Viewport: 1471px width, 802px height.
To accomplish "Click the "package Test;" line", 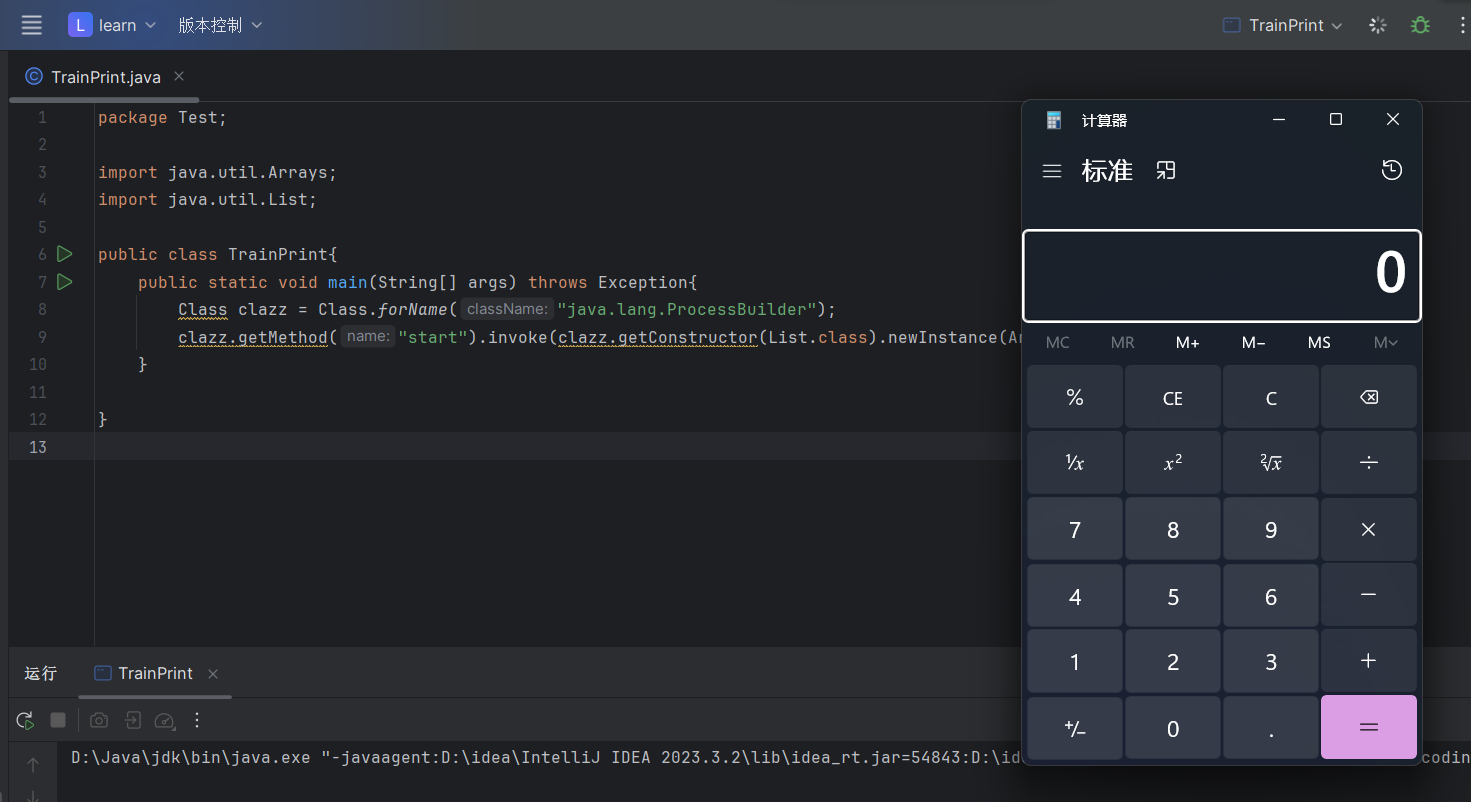I will pyautogui.click(x=163, y=117).
